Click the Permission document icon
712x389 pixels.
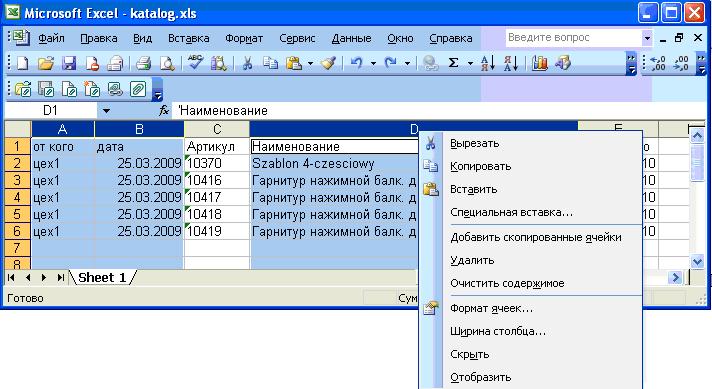pyautogui.click(x=92, y=63)
